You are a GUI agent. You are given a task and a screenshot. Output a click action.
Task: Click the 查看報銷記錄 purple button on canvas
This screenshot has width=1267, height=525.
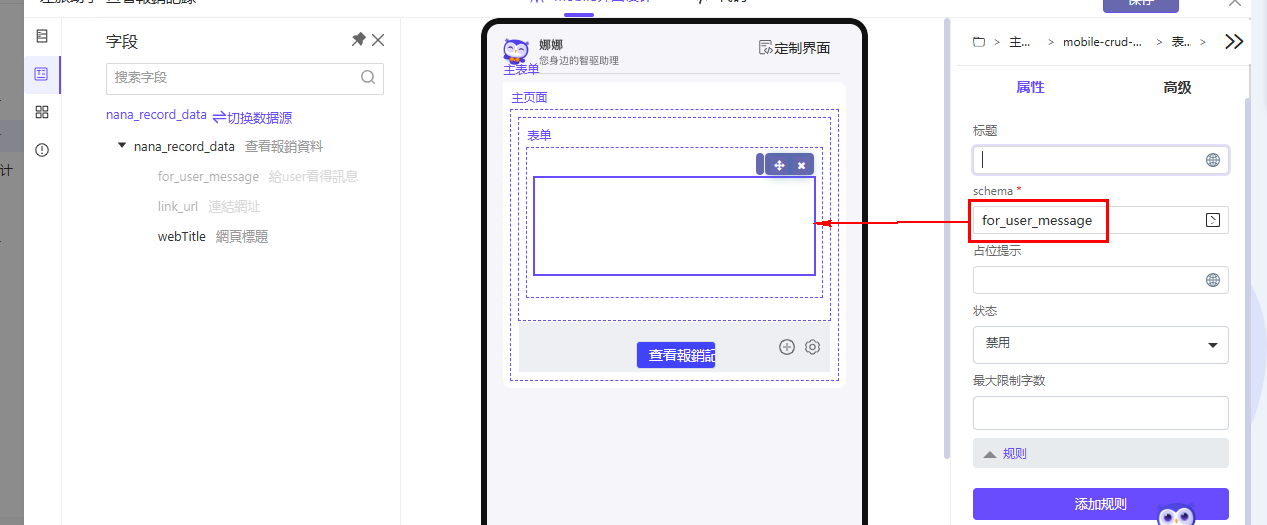(x=676, y=355)
